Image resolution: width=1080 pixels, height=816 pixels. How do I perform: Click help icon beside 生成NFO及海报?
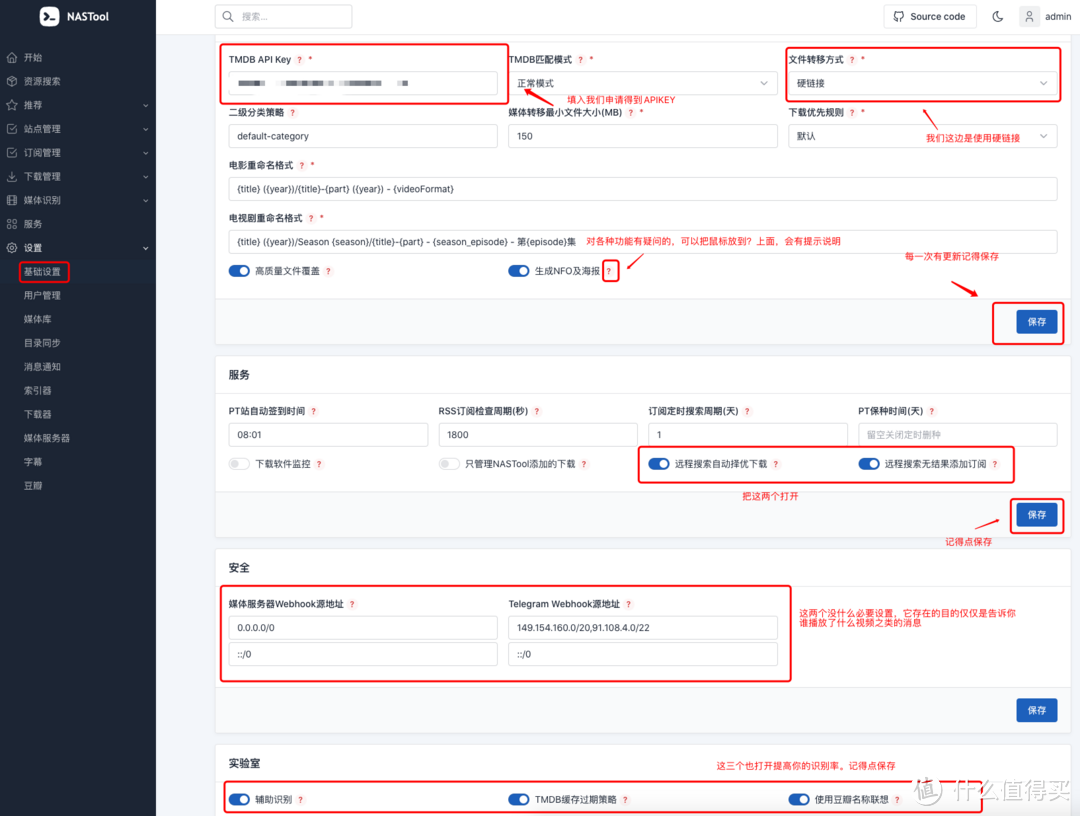609,271
